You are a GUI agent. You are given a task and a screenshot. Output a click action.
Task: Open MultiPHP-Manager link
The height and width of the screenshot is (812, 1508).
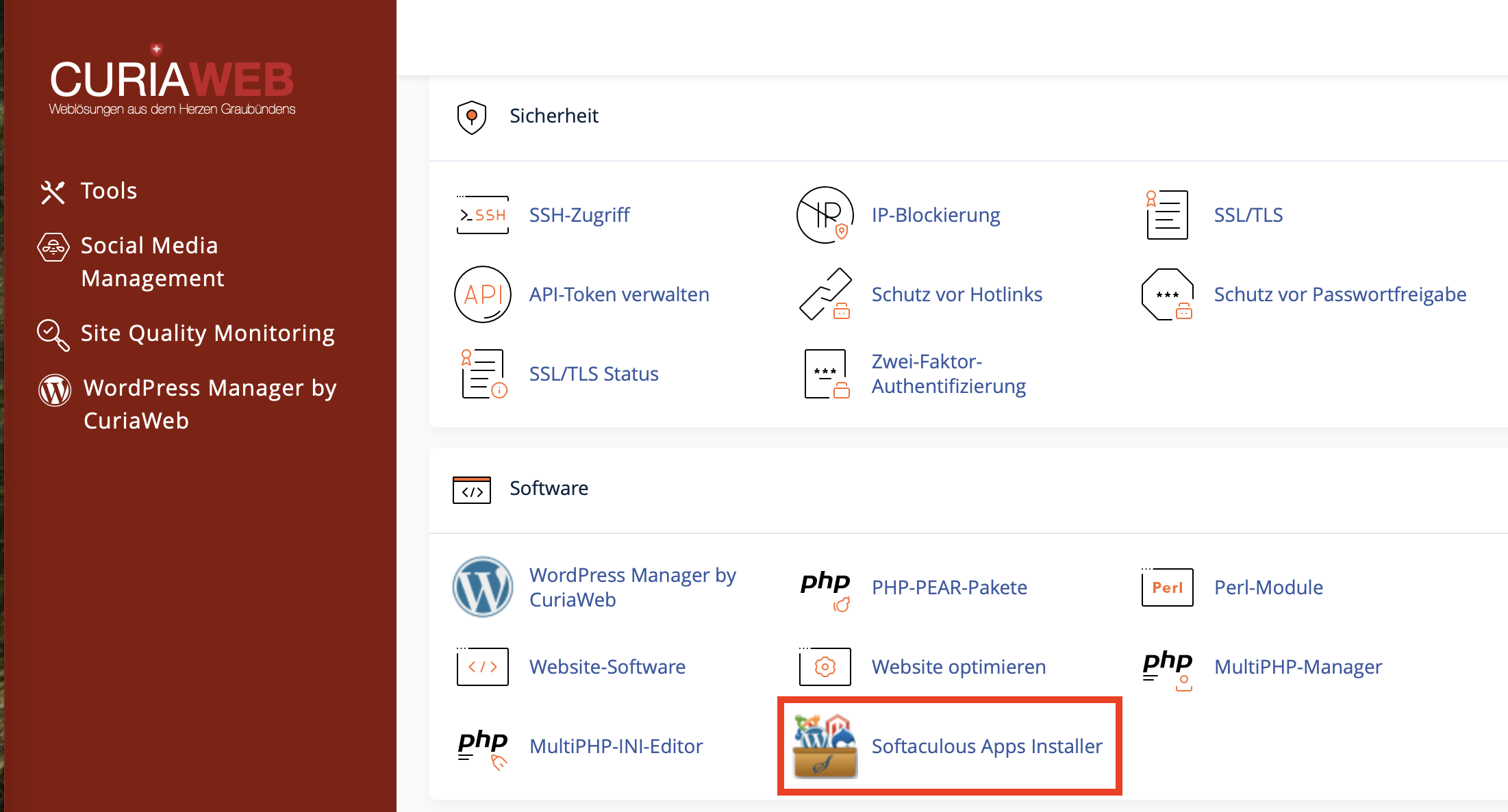click(x=1298, y=667)
